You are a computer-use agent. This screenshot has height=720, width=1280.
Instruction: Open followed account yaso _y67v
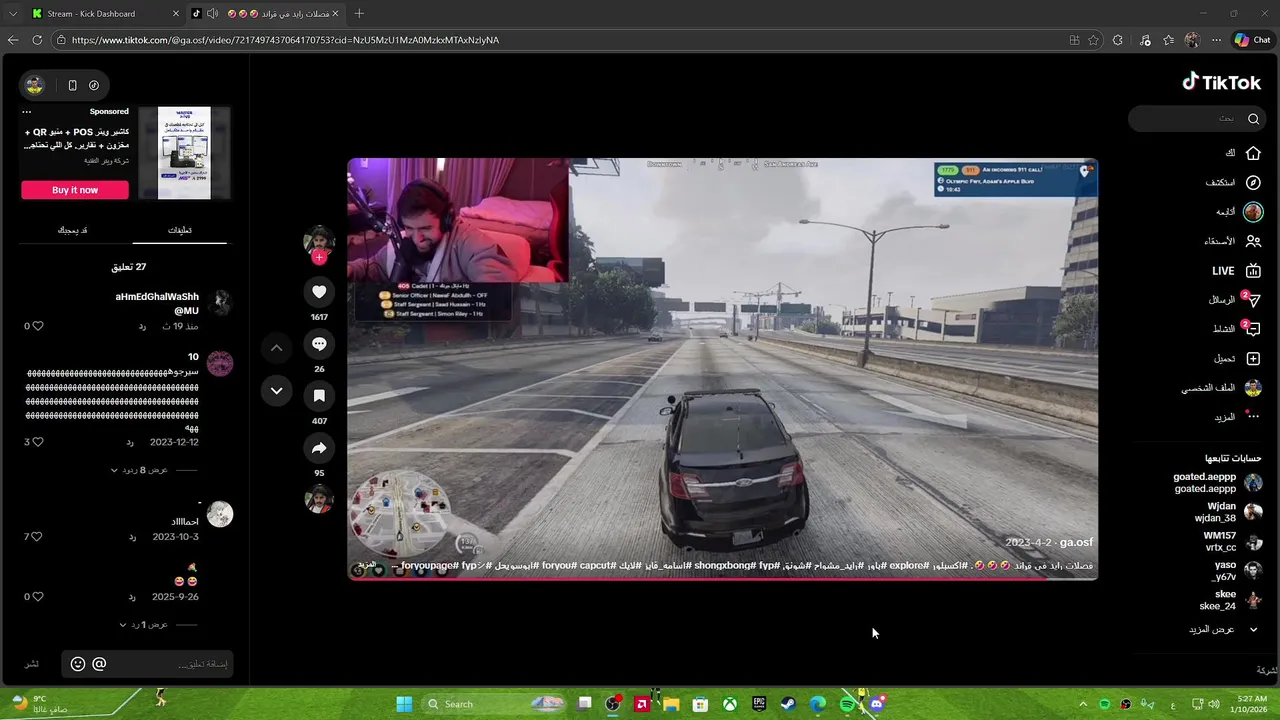[x=1238, y=571]
